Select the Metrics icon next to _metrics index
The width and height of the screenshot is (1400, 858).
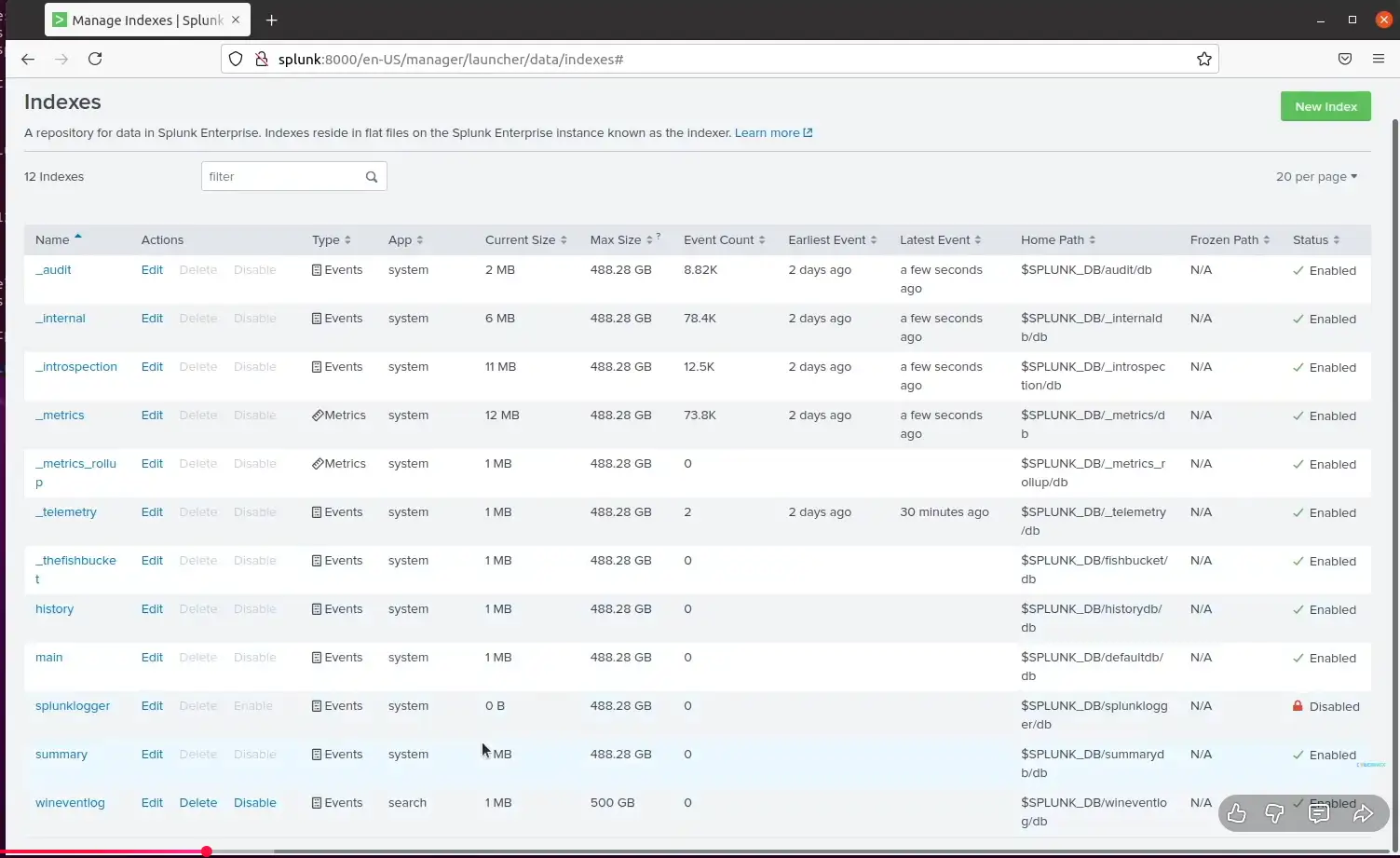[x=317, y=415]
